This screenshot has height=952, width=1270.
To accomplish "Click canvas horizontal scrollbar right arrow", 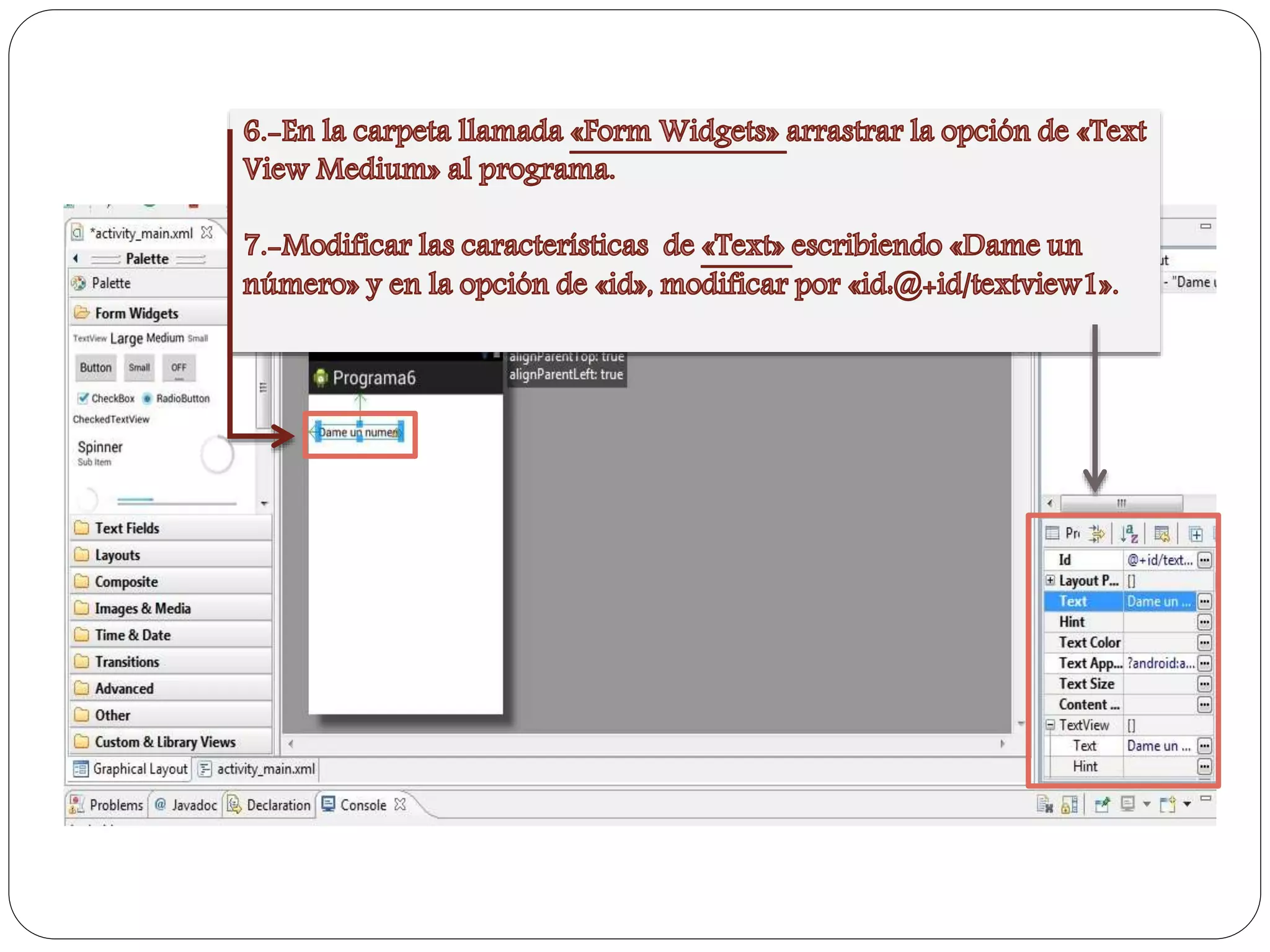I will point(1002,743).
